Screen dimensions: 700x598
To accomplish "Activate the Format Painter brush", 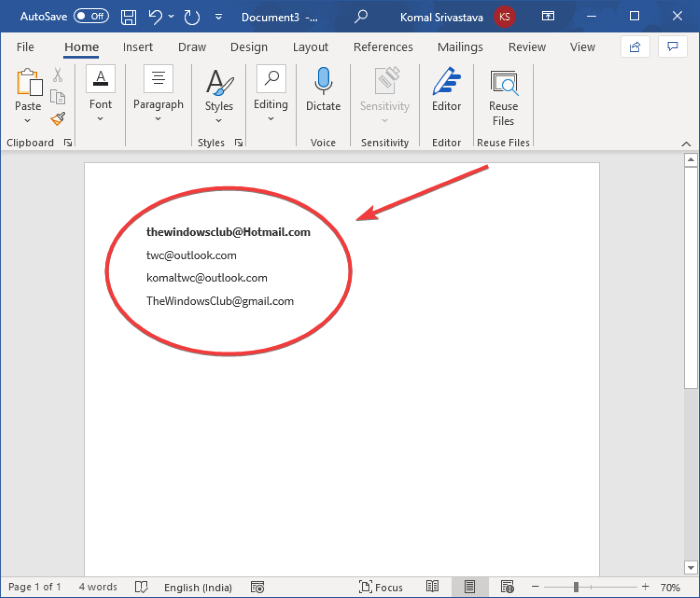I will [x=58, y=119].
